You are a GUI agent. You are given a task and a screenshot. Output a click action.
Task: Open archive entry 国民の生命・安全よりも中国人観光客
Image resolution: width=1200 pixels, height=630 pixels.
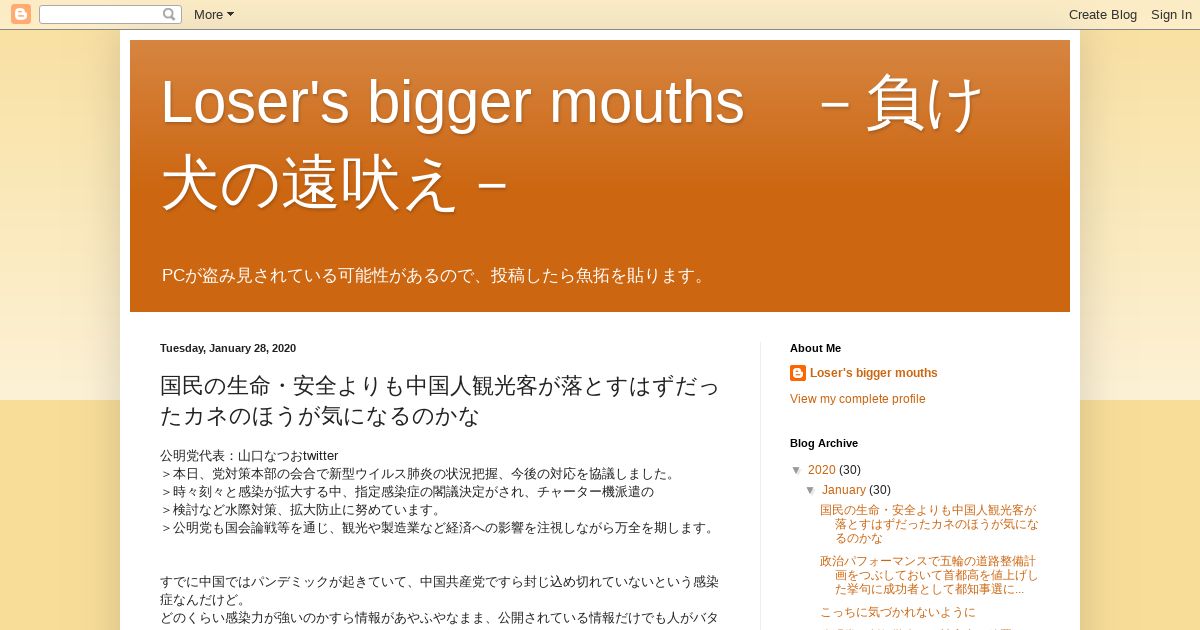click(x=929, y=524)
